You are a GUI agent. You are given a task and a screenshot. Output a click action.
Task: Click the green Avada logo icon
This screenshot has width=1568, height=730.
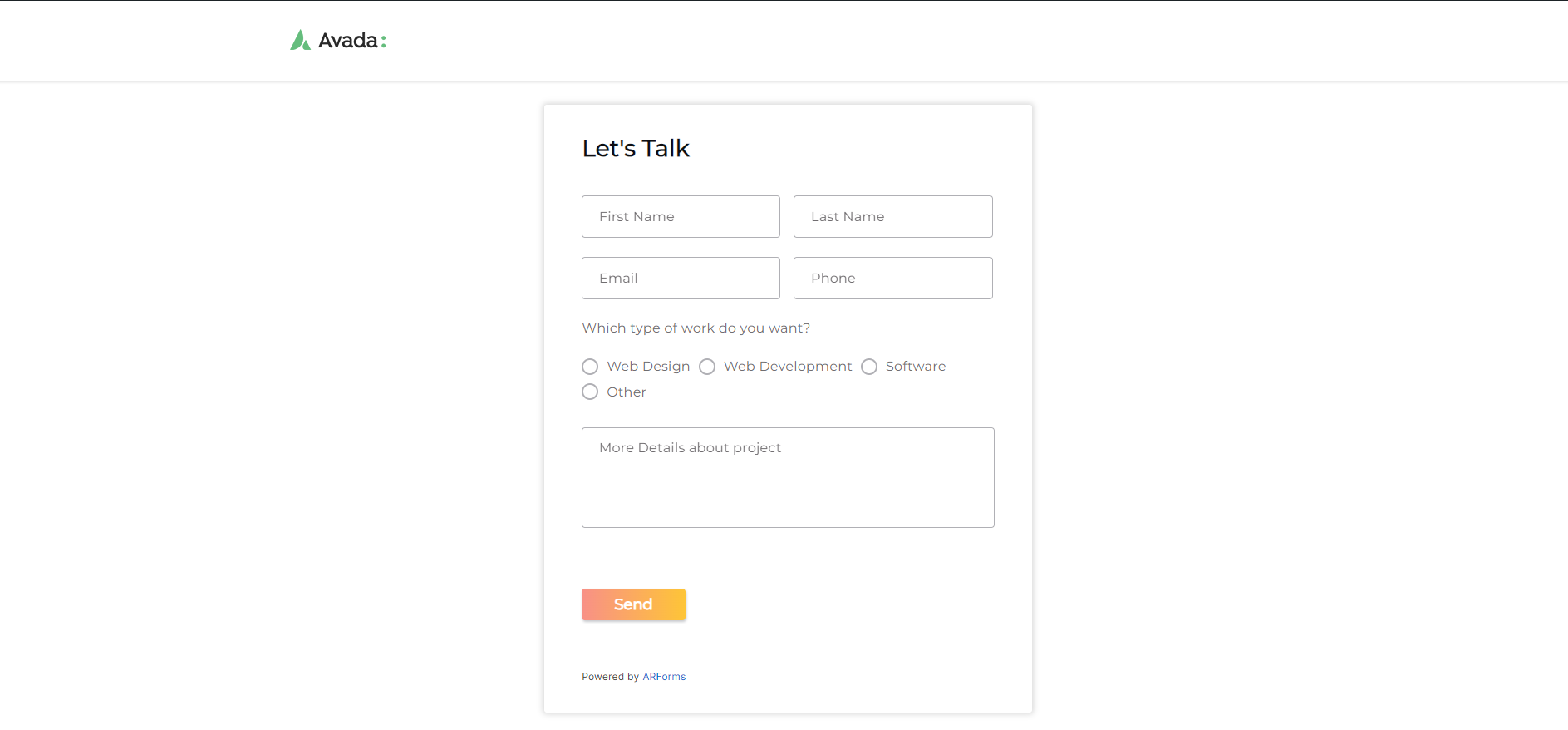pos(300,40)
